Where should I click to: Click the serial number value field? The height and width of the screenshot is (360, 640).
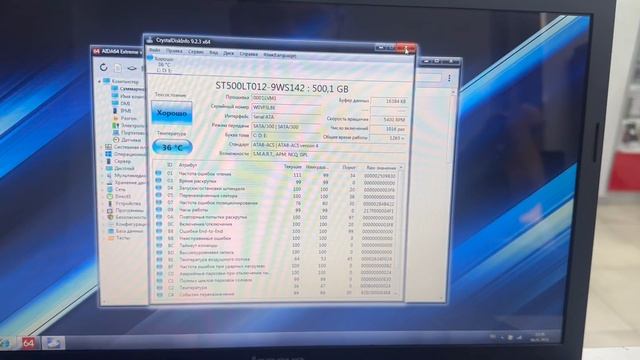286,108
